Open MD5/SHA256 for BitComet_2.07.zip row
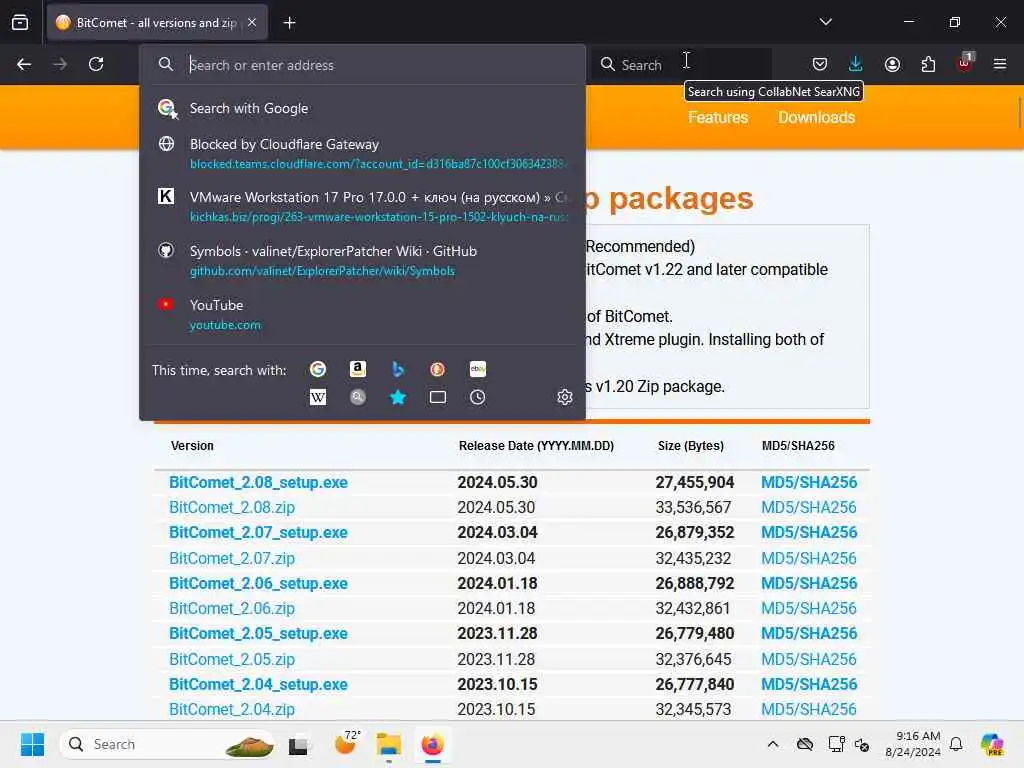Viewport: 1024px width, 768px height. pos(809,558)
